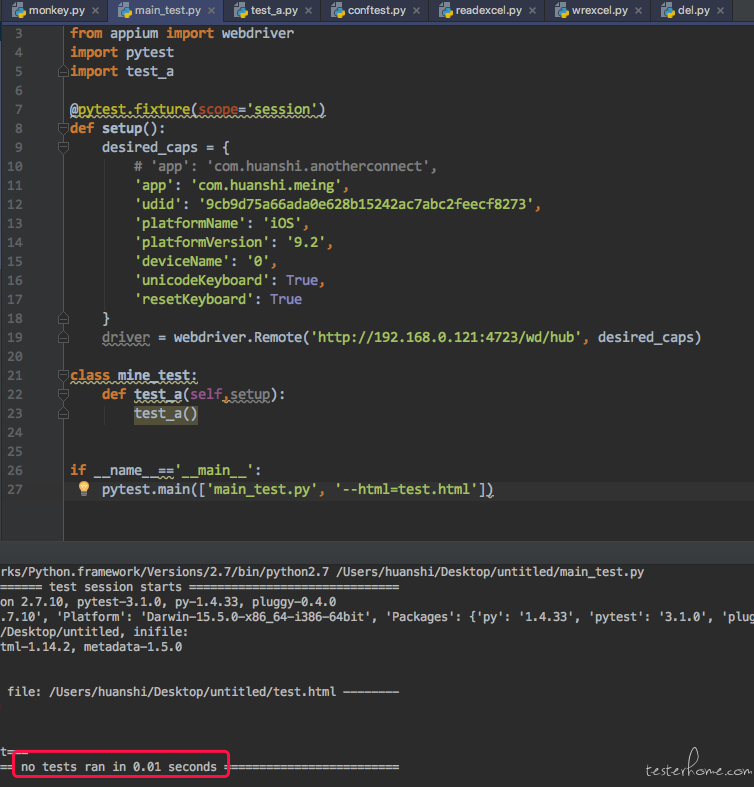Close the conftest.py tab
The width and height of the screenshot is (754, 787).
point(416,11)
